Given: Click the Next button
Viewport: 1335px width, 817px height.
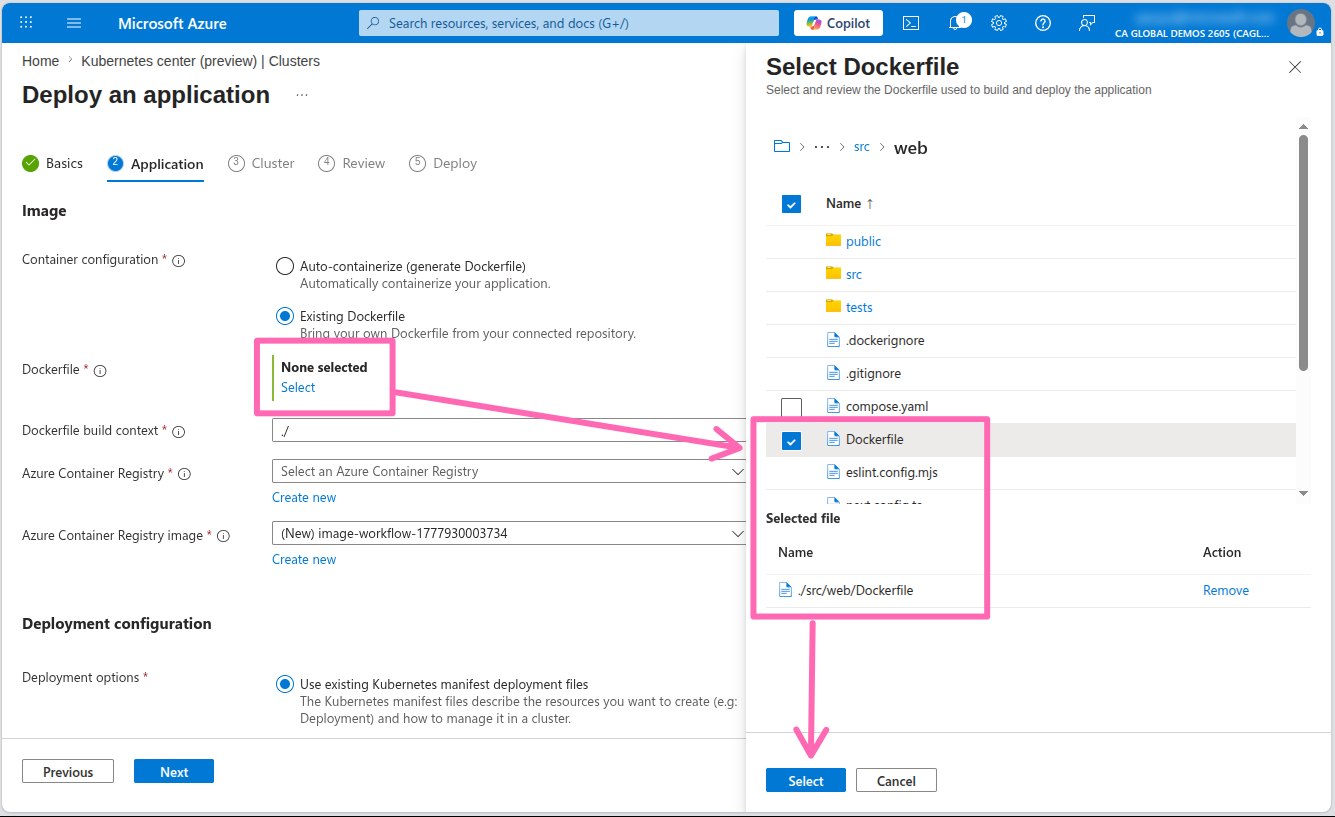Looking at the screenshot, I should tap(174, 772).
